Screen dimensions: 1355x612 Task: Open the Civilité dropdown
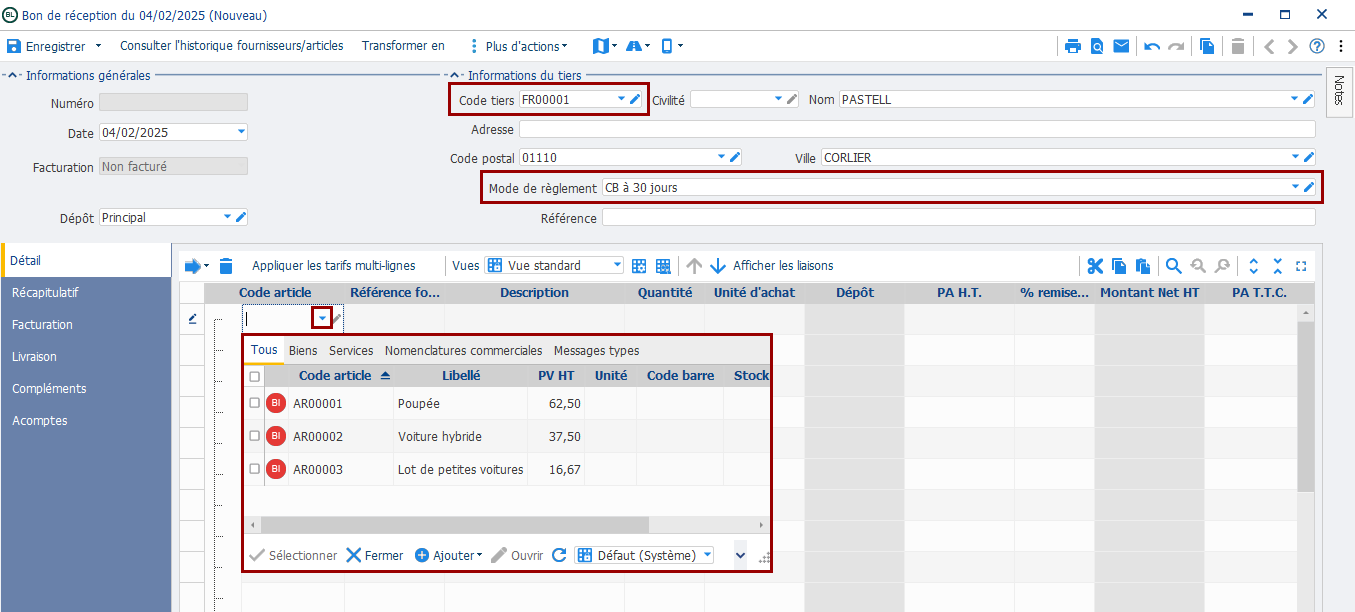pos(779,99)
